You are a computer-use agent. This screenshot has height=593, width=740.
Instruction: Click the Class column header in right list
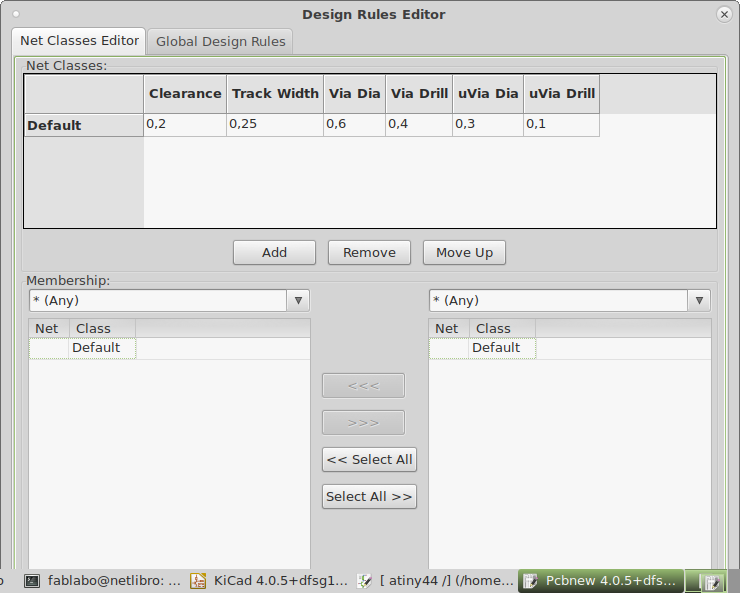(503, 328)
